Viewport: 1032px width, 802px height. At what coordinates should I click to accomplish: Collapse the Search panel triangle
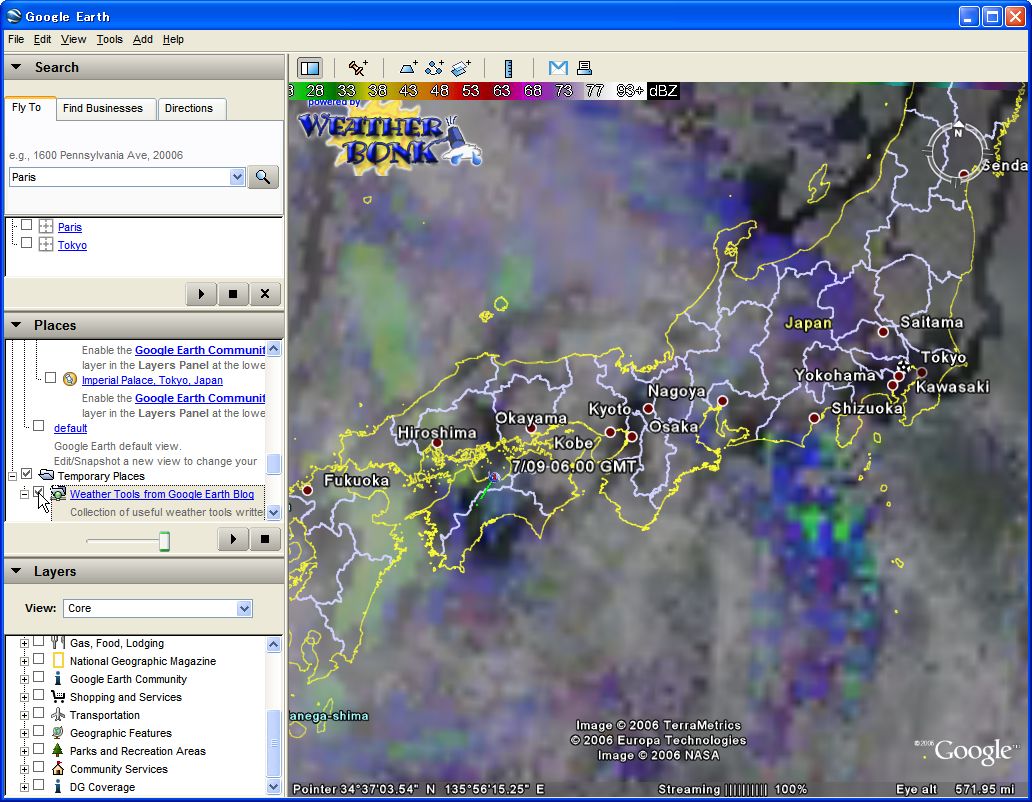[x=16, y=67]
